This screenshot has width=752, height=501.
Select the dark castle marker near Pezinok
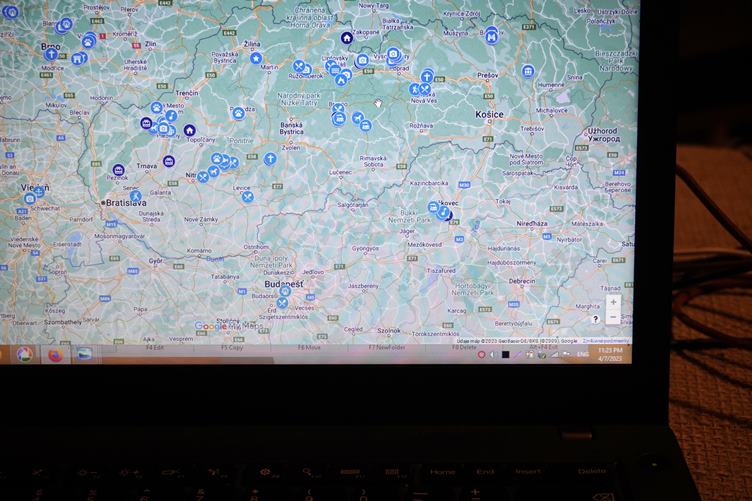coord(118,170)
